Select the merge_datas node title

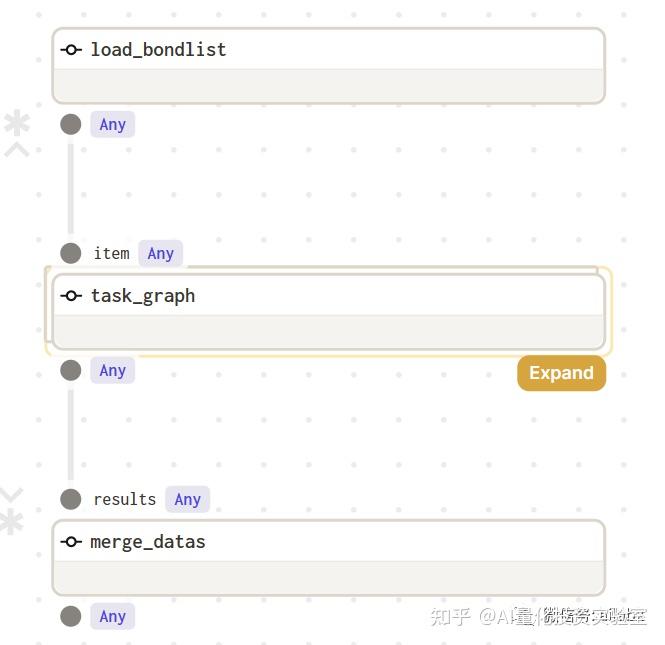pos(148,542)
